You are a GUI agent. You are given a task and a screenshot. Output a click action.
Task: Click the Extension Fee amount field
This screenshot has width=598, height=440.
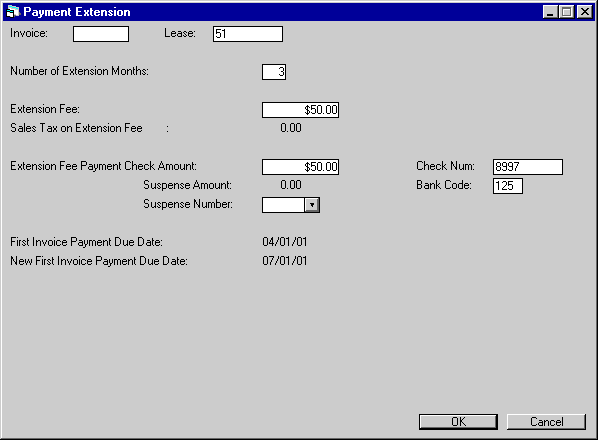(x=300, y=110)
